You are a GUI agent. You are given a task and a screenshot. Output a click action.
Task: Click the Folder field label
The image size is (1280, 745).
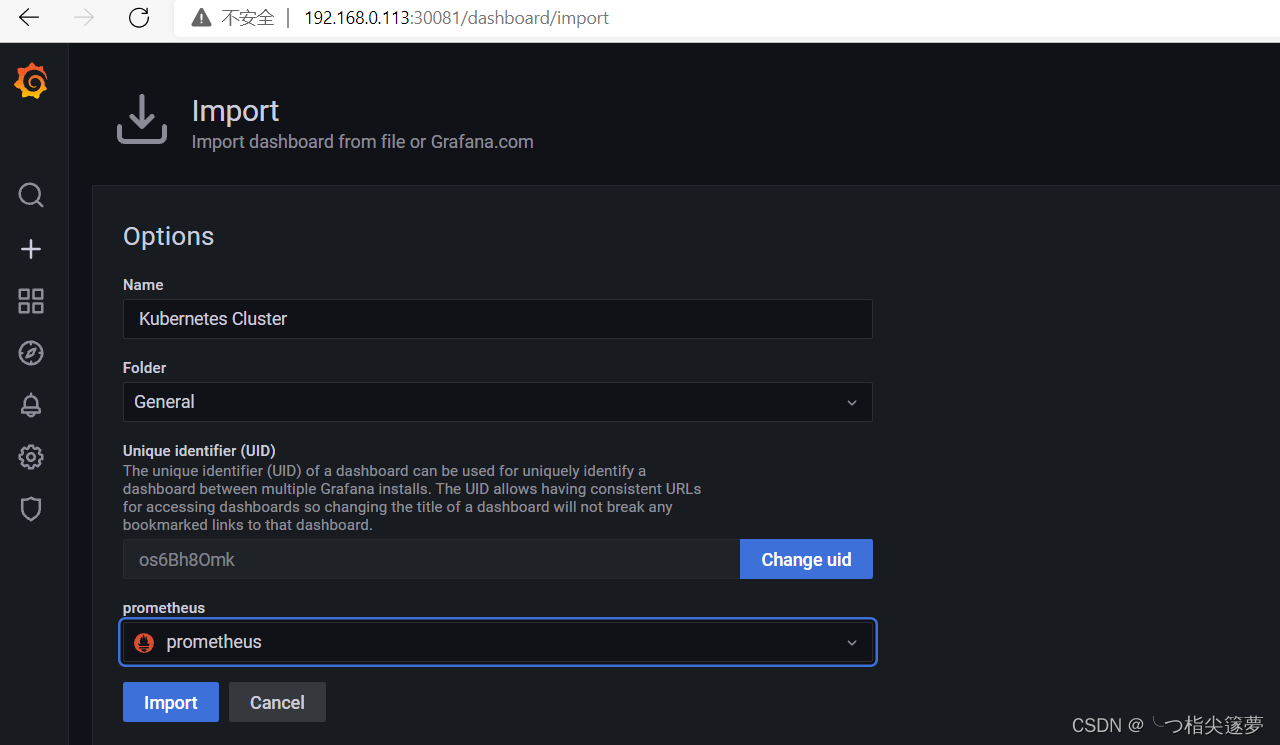point(145,368)
